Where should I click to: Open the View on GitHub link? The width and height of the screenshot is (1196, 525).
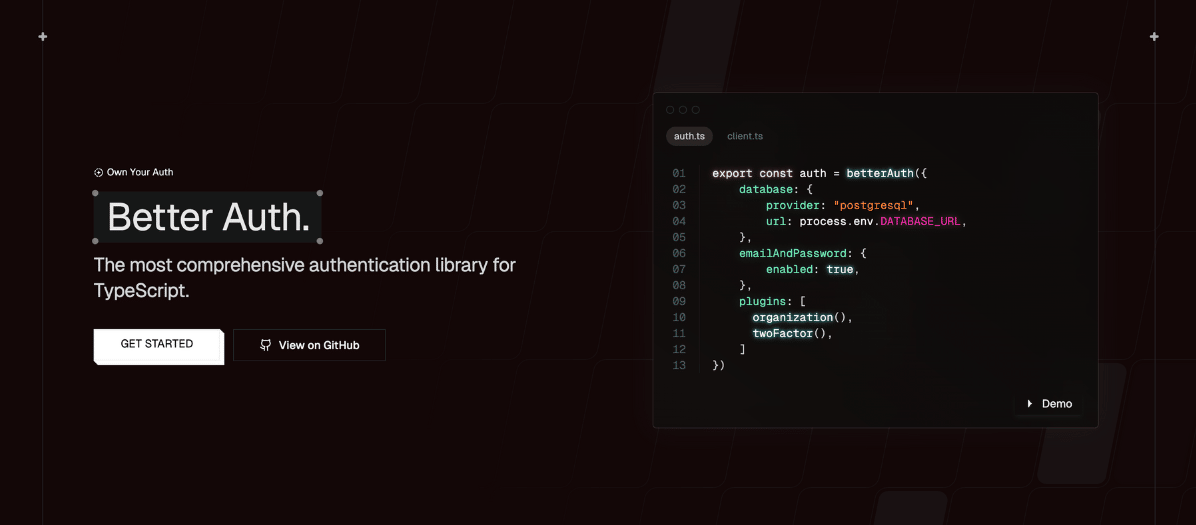click(309, 345)
